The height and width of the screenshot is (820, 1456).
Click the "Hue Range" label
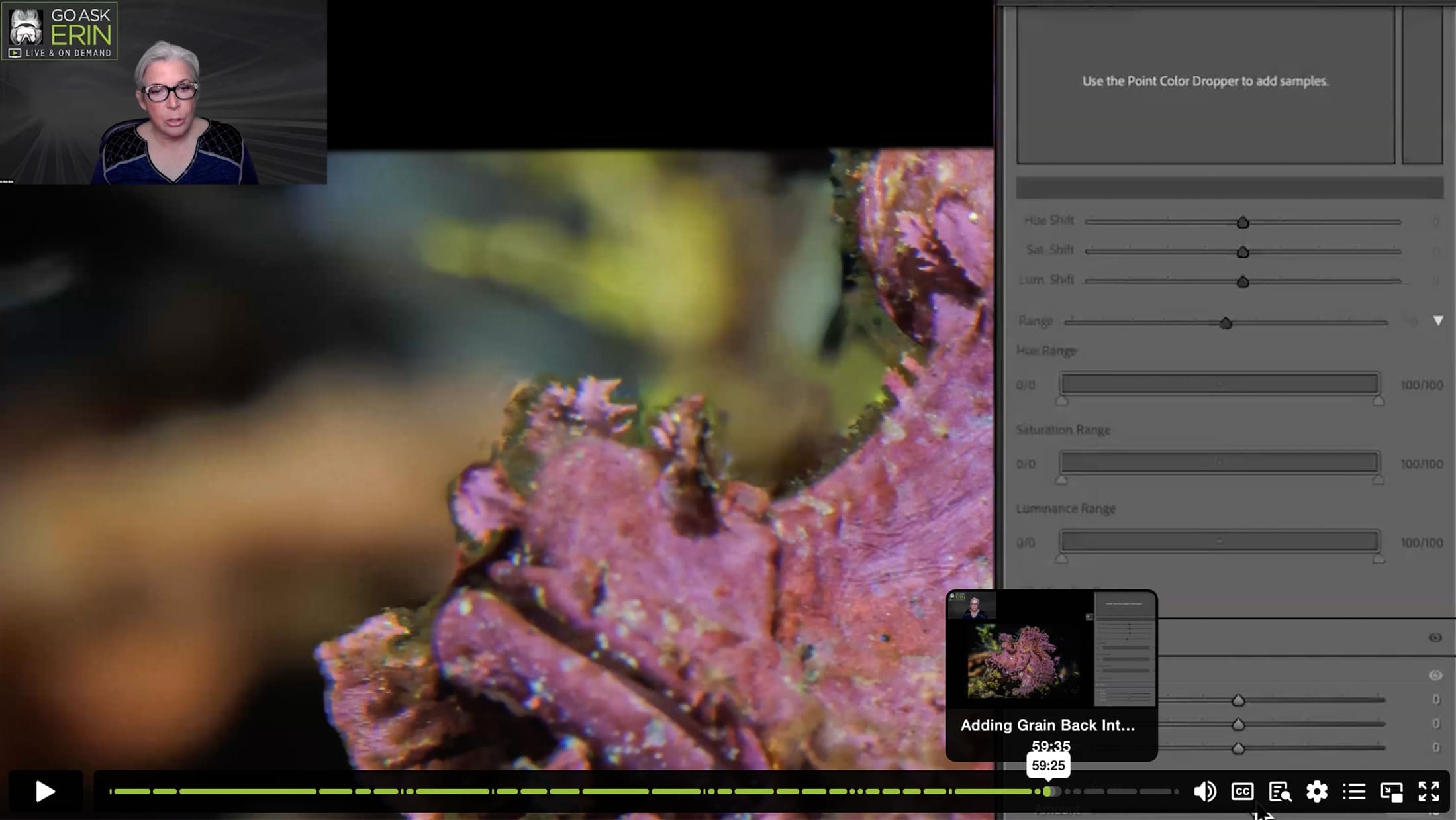click(x=1046, y=350)
